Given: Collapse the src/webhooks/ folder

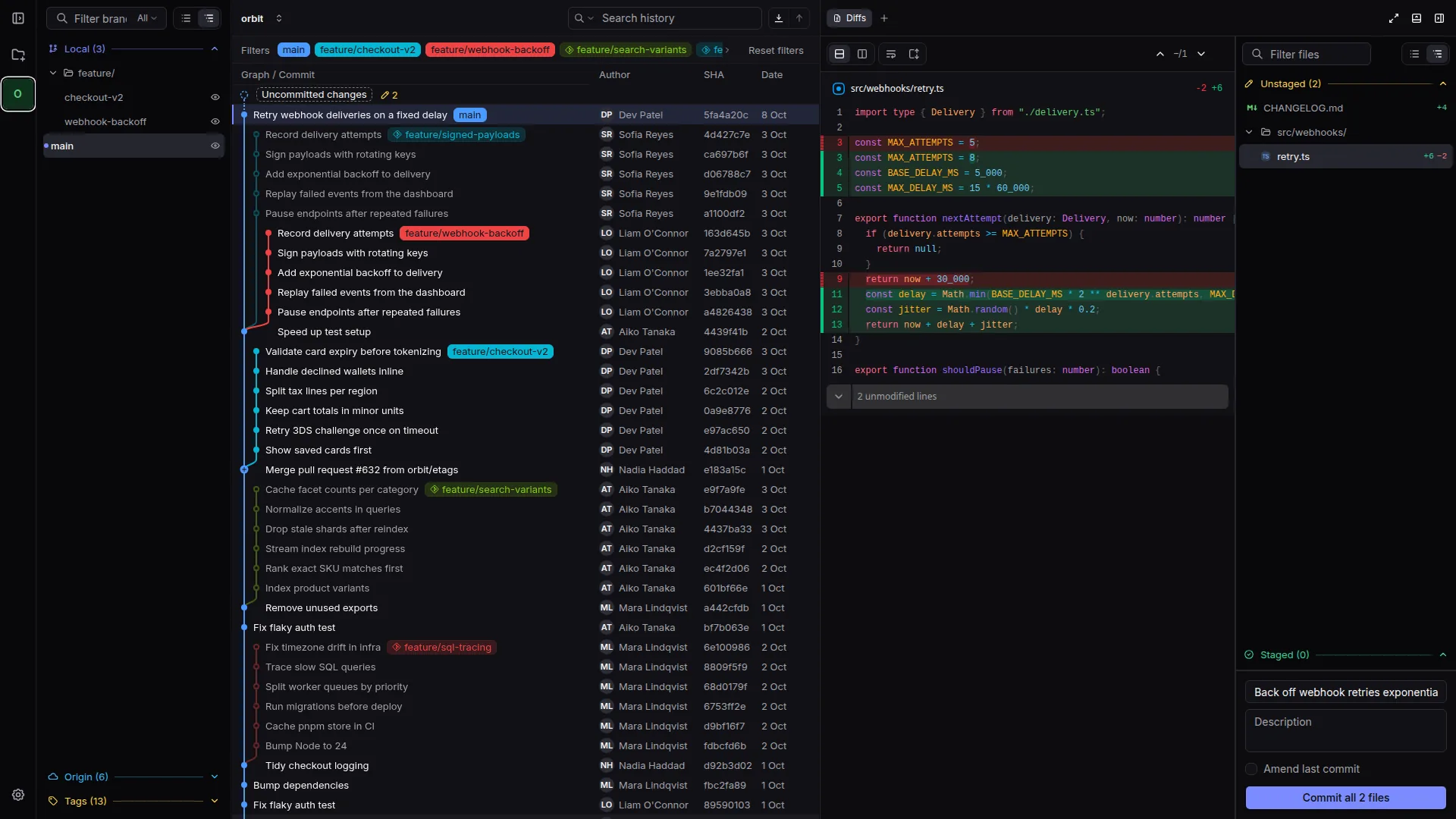Looking at the screenshot, I should click(x=1249, y=132).
